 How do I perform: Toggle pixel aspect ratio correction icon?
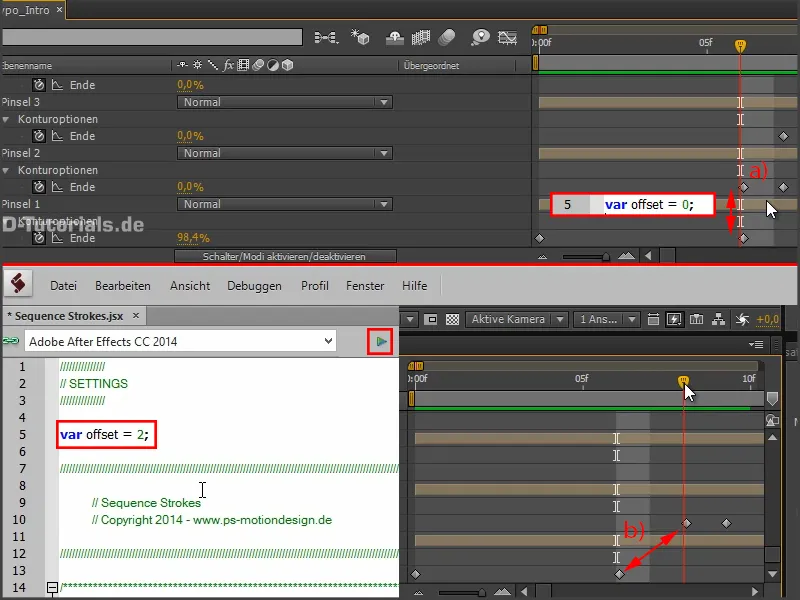click(x=653, y=319)
